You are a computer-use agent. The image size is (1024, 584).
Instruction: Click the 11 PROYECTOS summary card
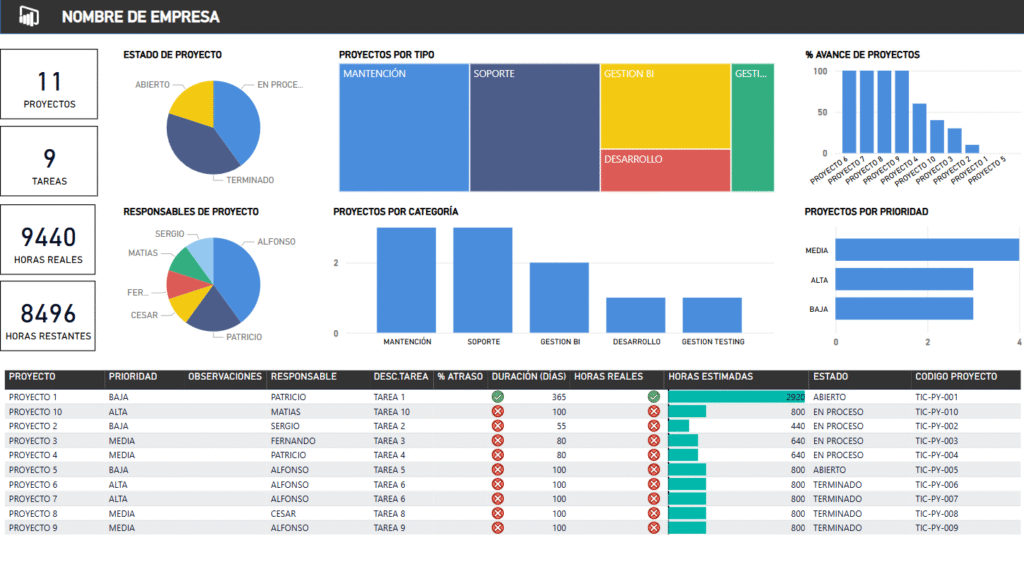(49, 83)
